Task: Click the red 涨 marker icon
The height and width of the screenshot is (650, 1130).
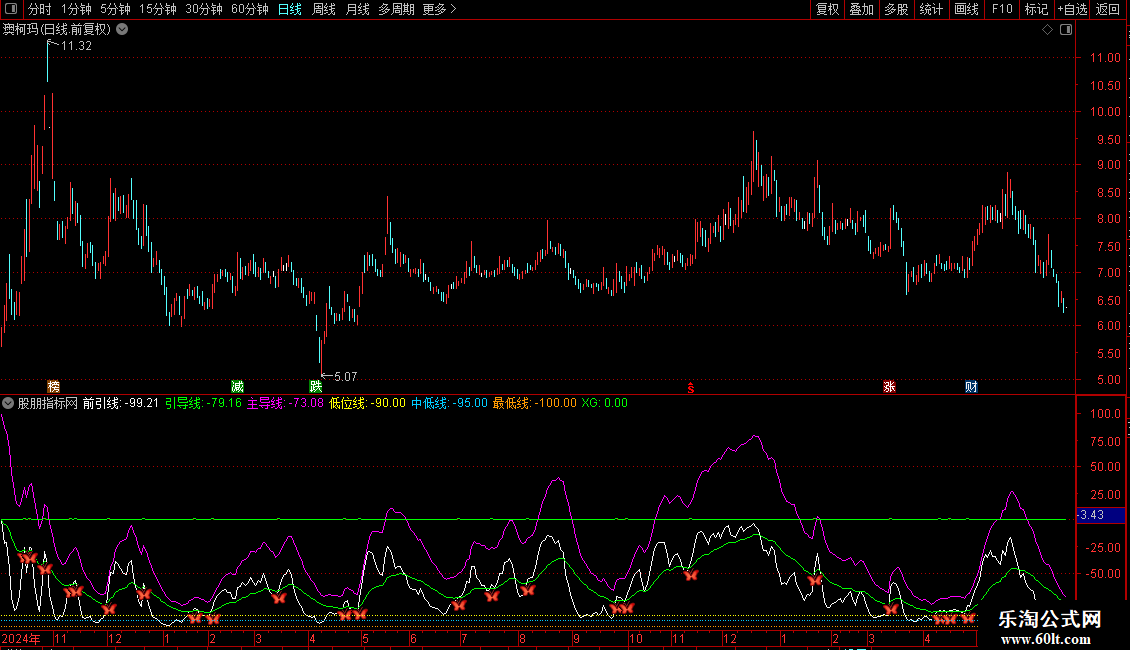Action: tap(889, 387)
